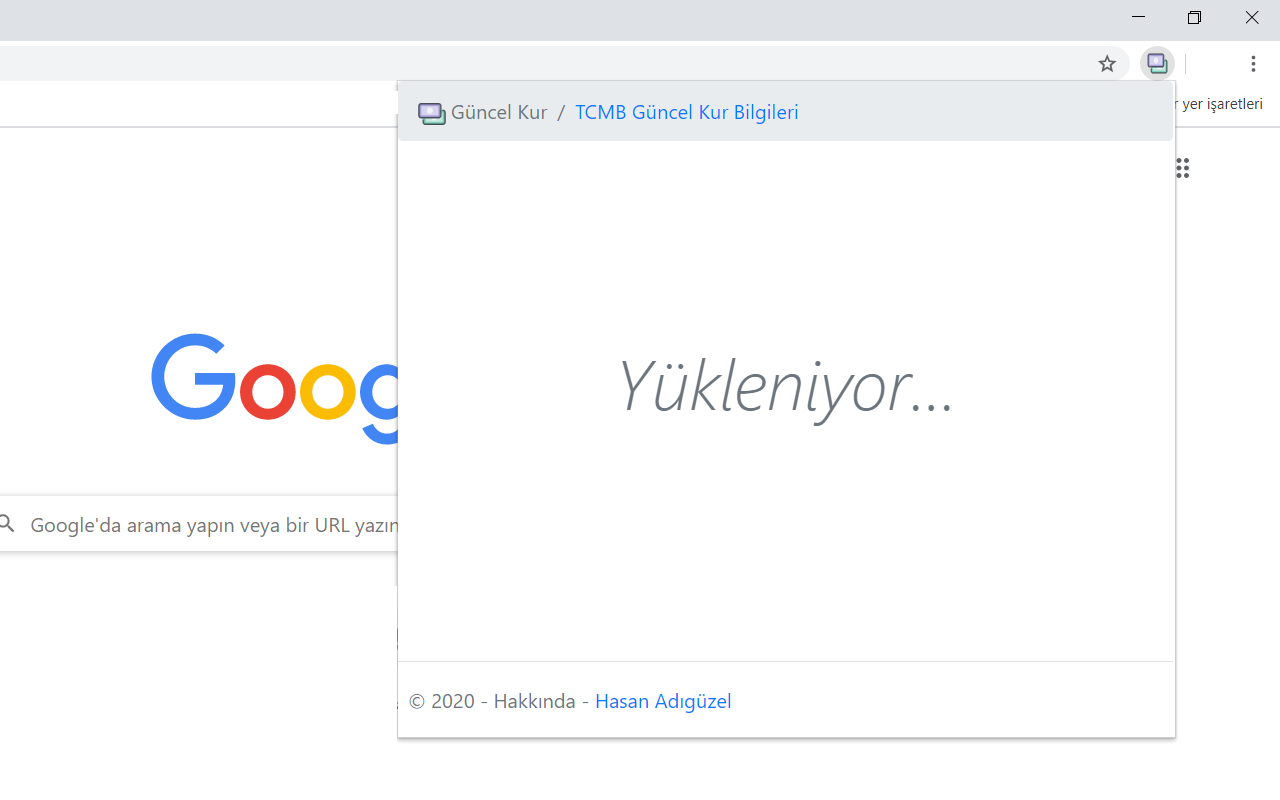Bookmark this page with the star icon
1280x800 pixels.
tap(1107, 64)
